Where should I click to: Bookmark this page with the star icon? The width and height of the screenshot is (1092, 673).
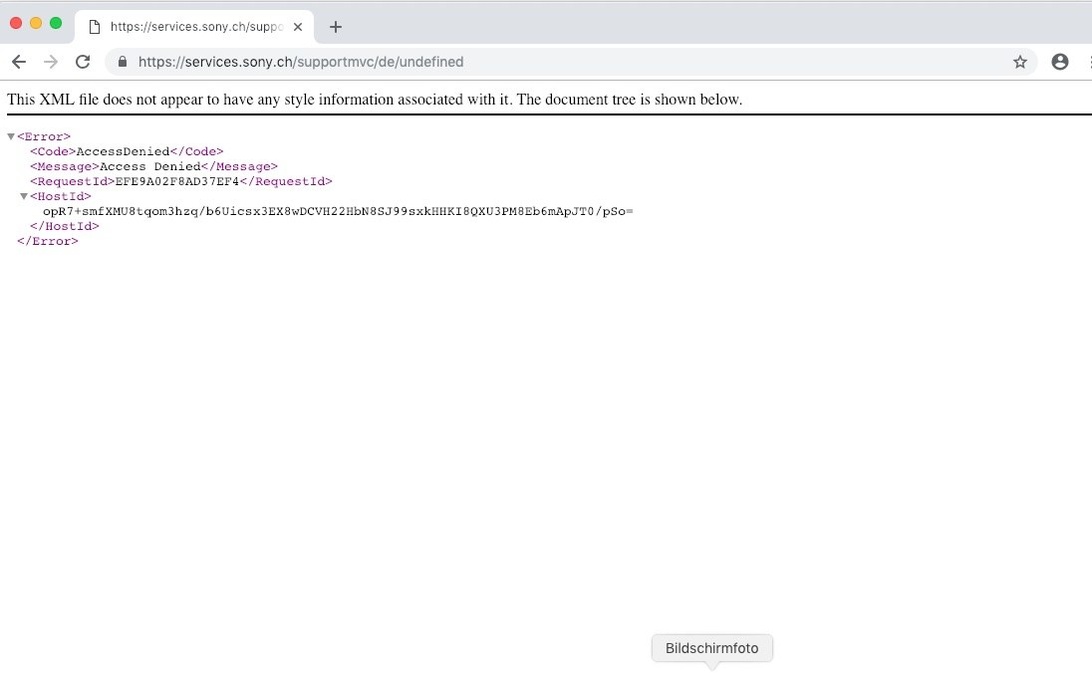point(1020,62)
